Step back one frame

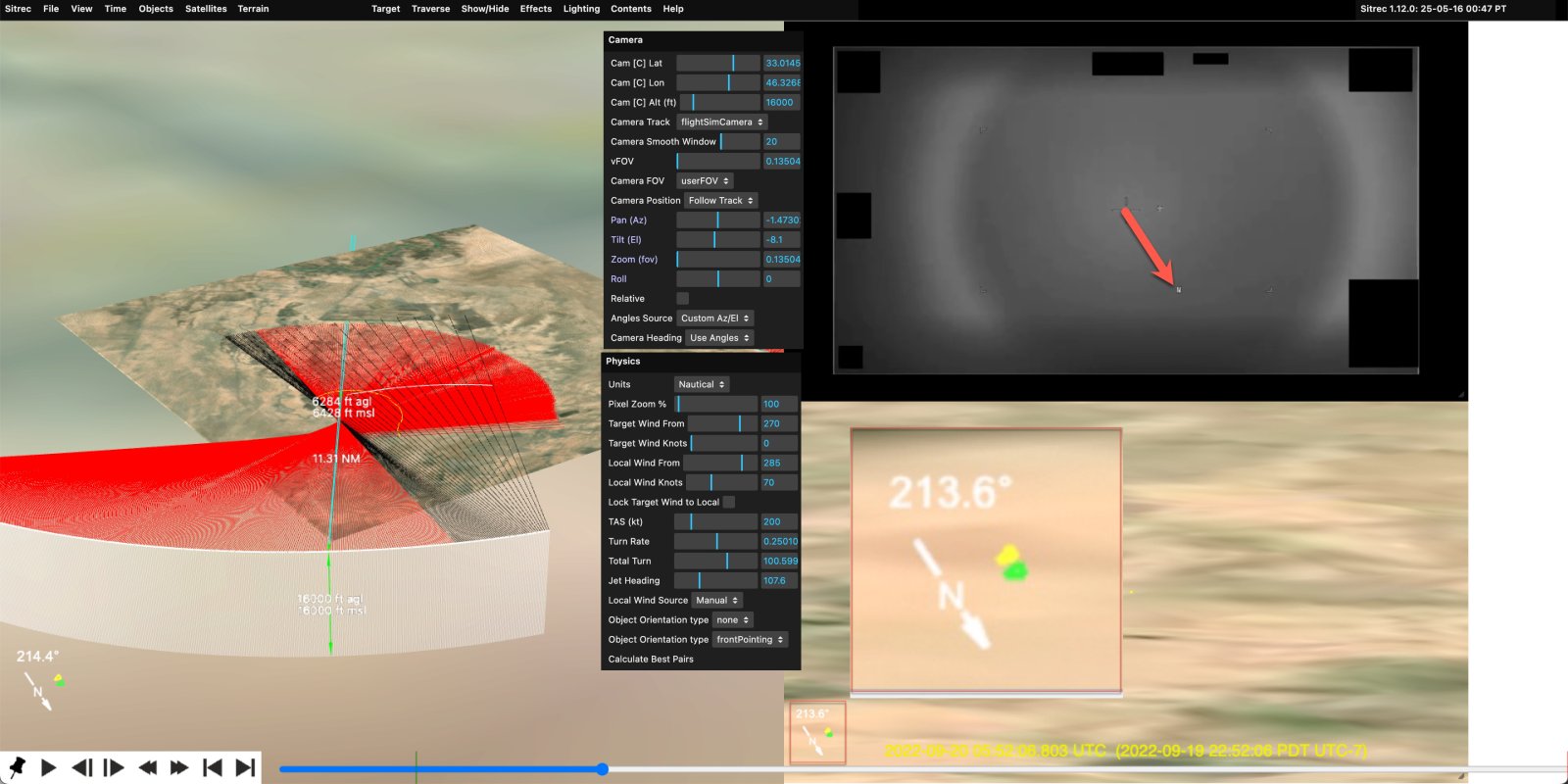click(82, 767)
